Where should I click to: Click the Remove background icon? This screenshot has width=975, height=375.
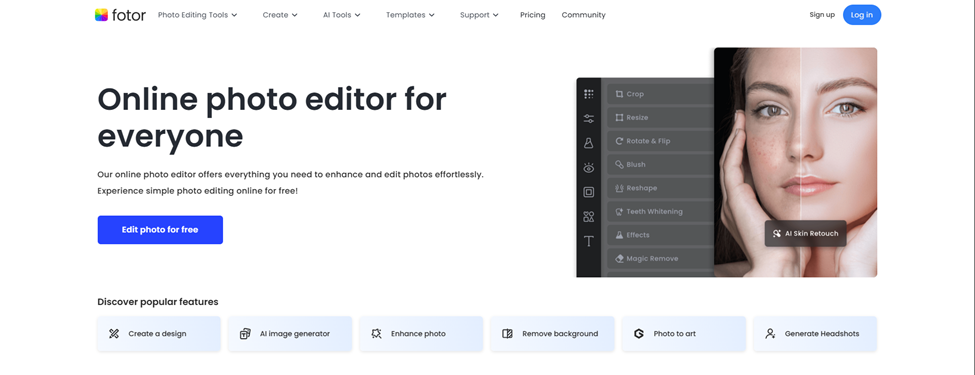click(x=507, y=334)
